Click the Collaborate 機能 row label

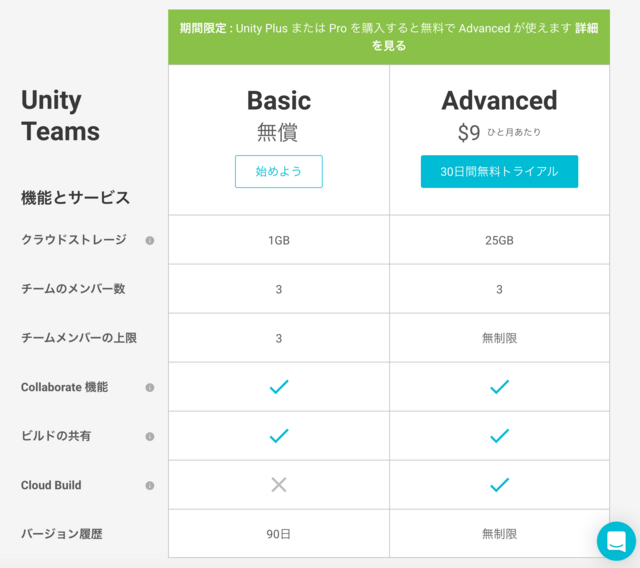click(64, 387)
